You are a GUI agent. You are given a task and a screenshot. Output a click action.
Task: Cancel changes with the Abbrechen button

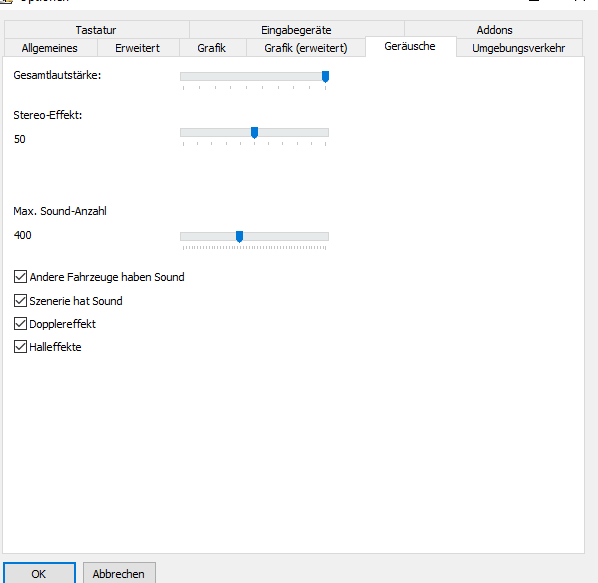pyautogui.click(x=119, y=573)
